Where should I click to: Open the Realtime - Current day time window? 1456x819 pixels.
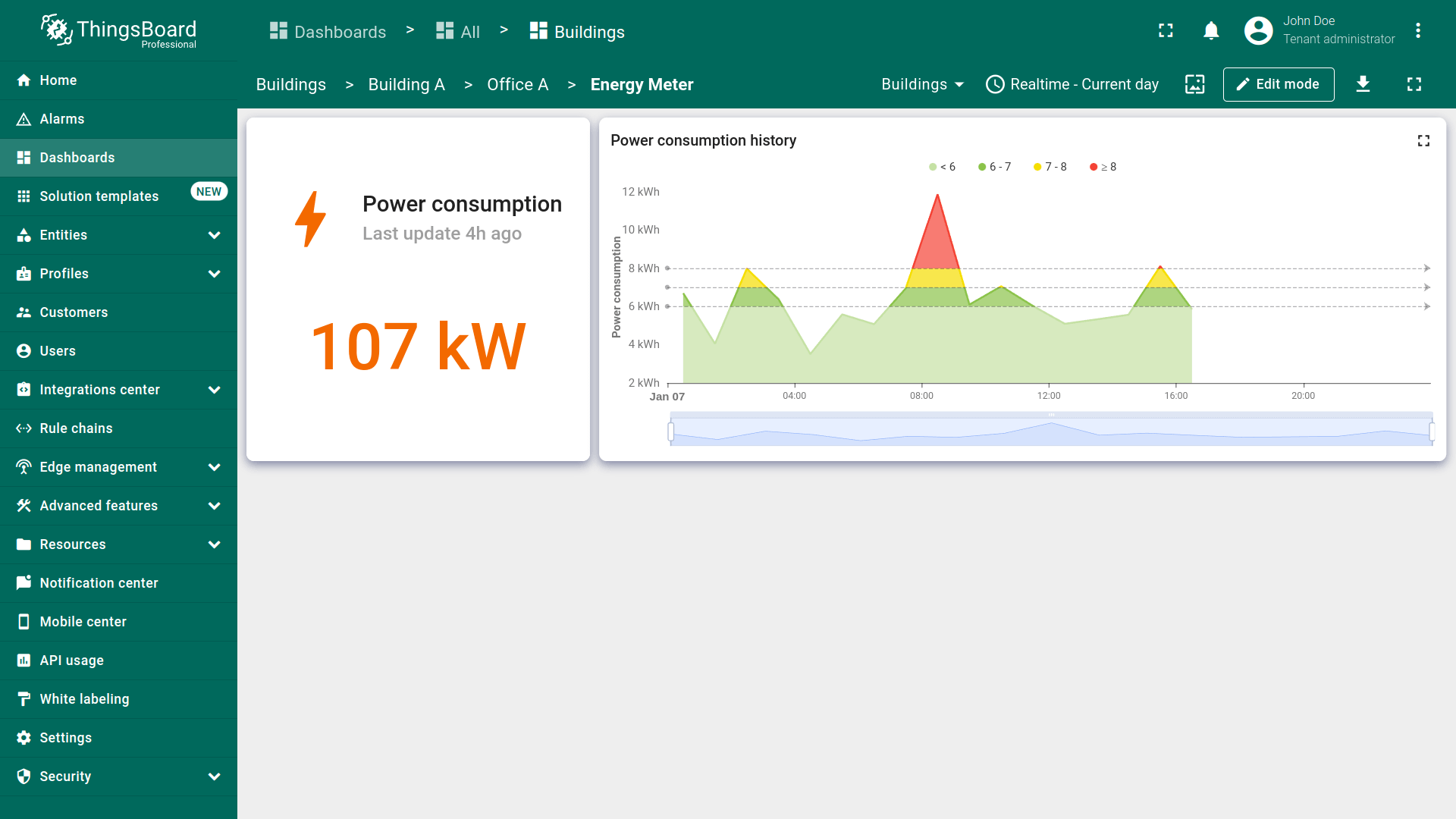[1072, 84]
